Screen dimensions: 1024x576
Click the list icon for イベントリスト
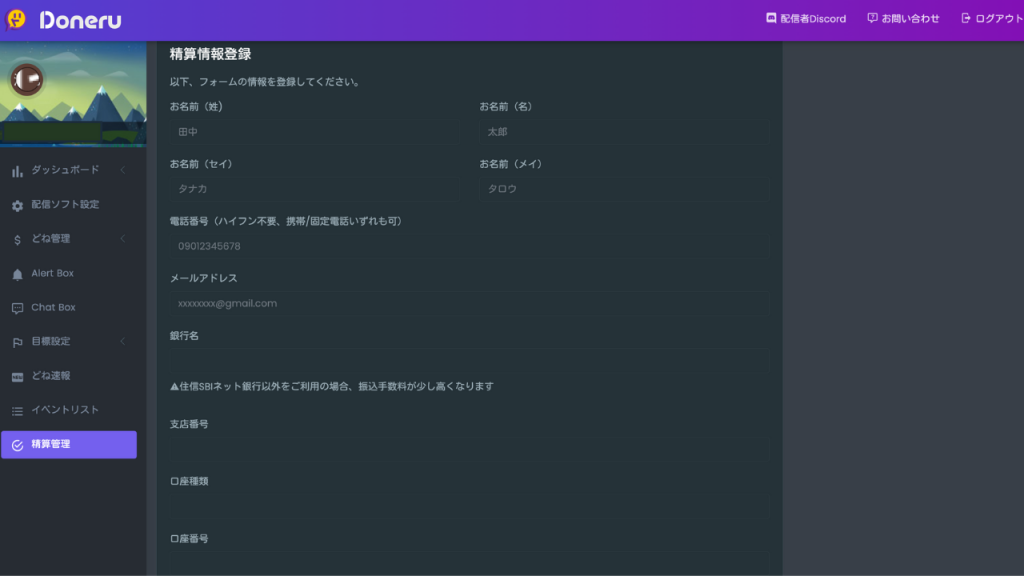[17, 409]
